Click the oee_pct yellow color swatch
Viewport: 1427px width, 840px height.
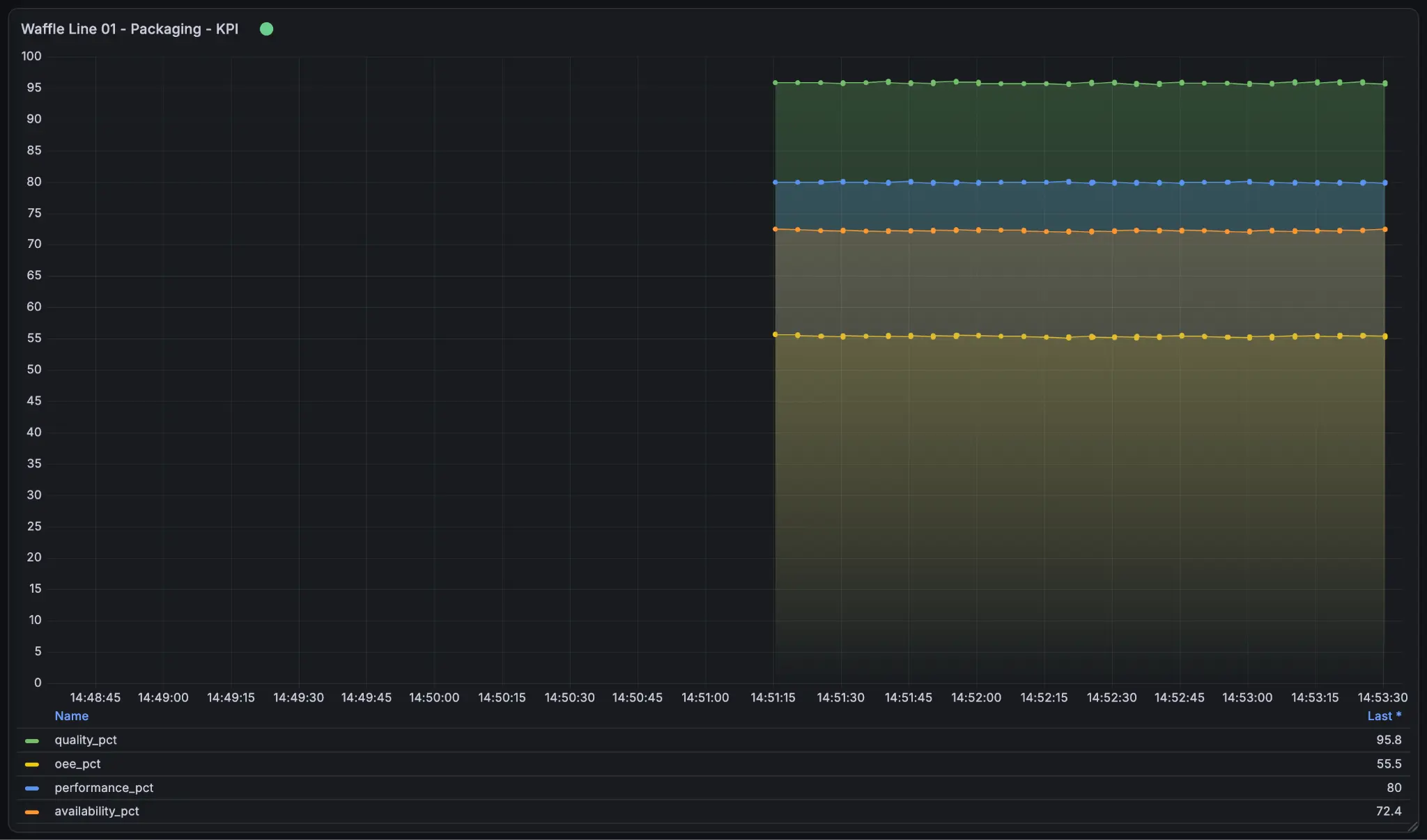click(32, 764)
